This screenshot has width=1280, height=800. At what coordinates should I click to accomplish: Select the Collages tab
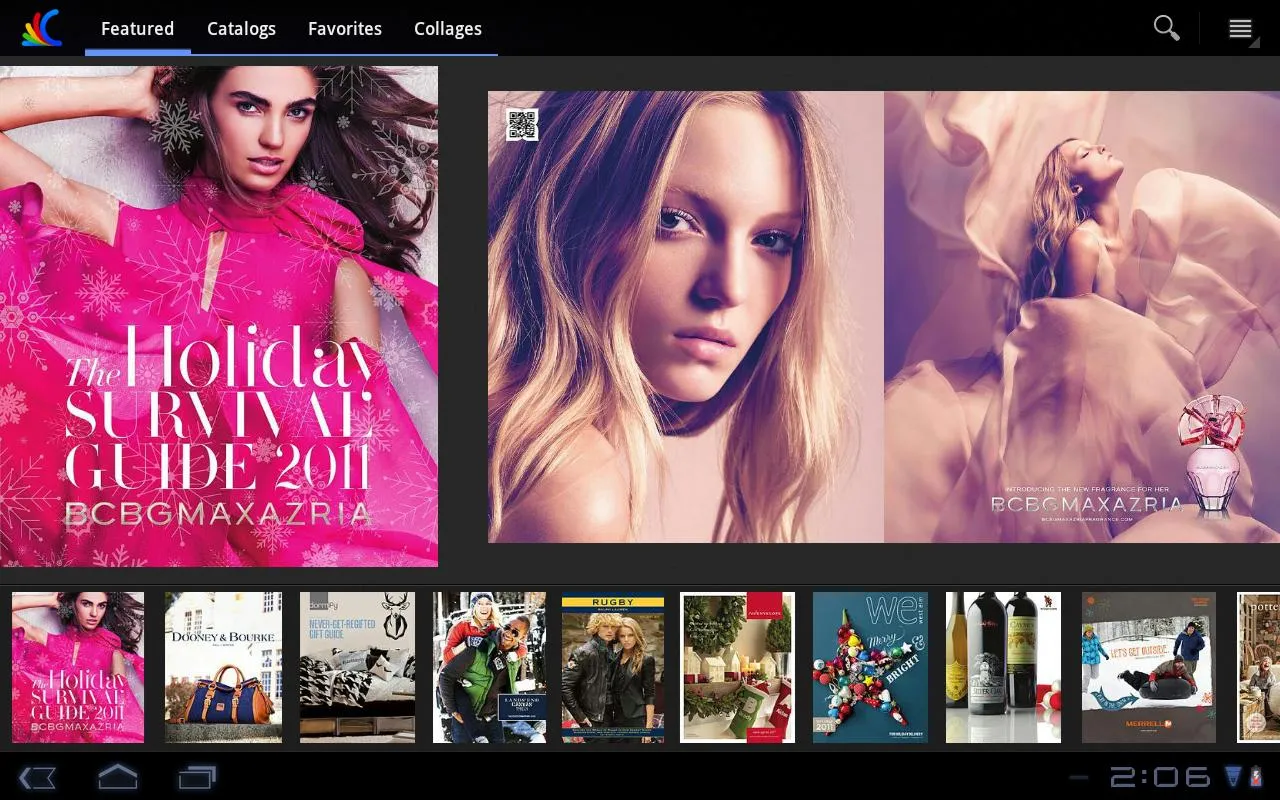tap(448, 29)
